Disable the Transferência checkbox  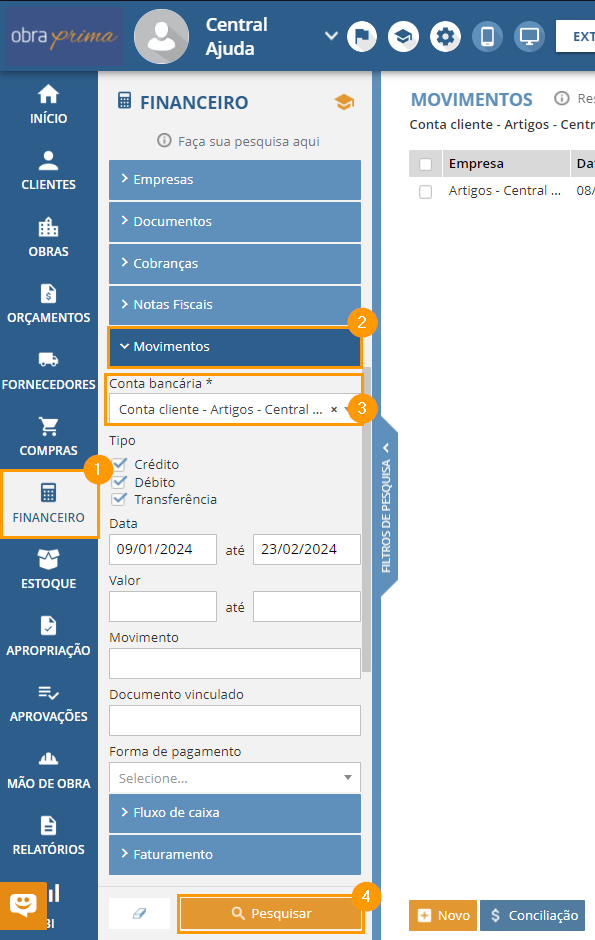119,499
